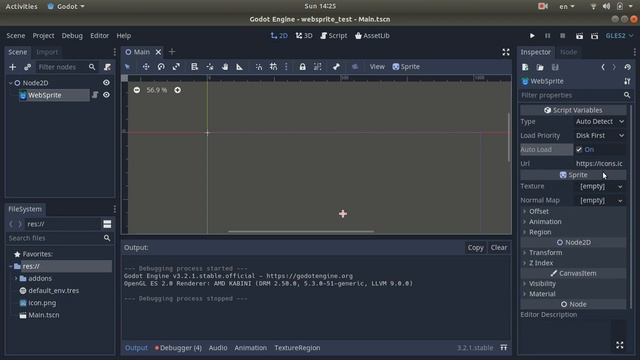Pause the running scene
The width and height of the screenshot is (640, 360).
pos(547,36)
